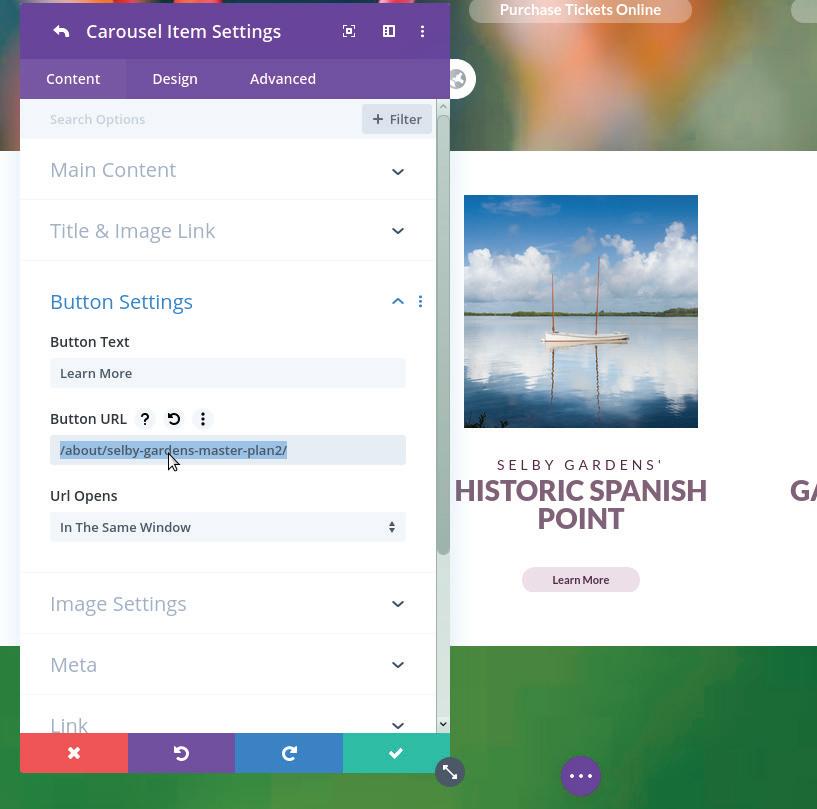Open the Url Opens dropdown
The image size is (817, 809).
tap(228, 527)
